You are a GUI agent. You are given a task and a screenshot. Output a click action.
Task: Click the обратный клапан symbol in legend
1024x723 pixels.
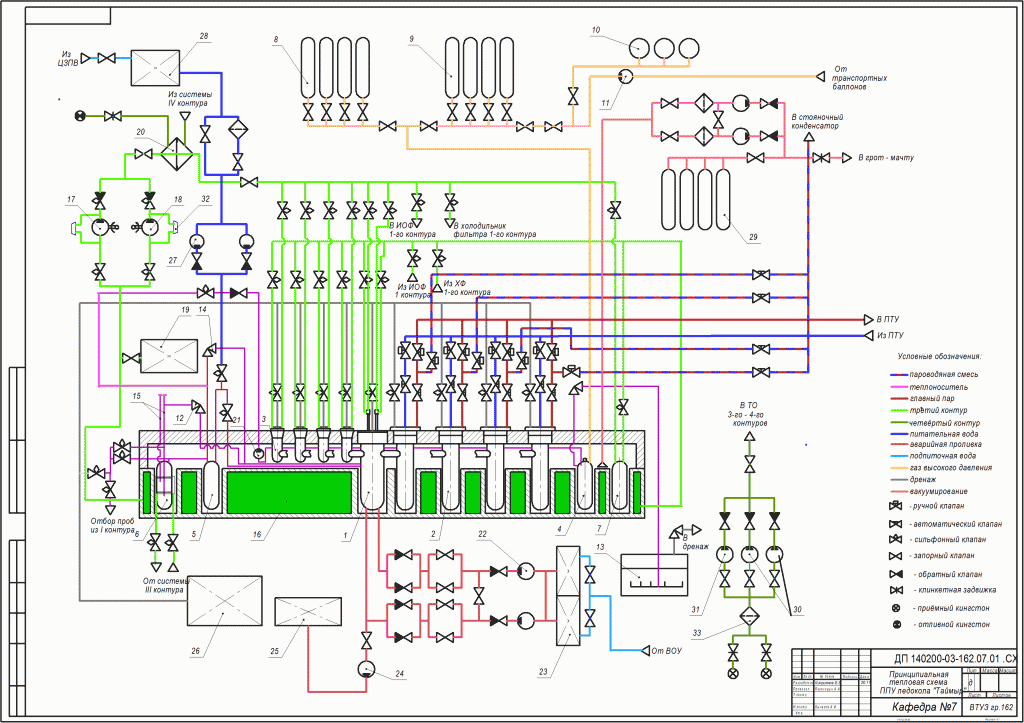(895, 574)
